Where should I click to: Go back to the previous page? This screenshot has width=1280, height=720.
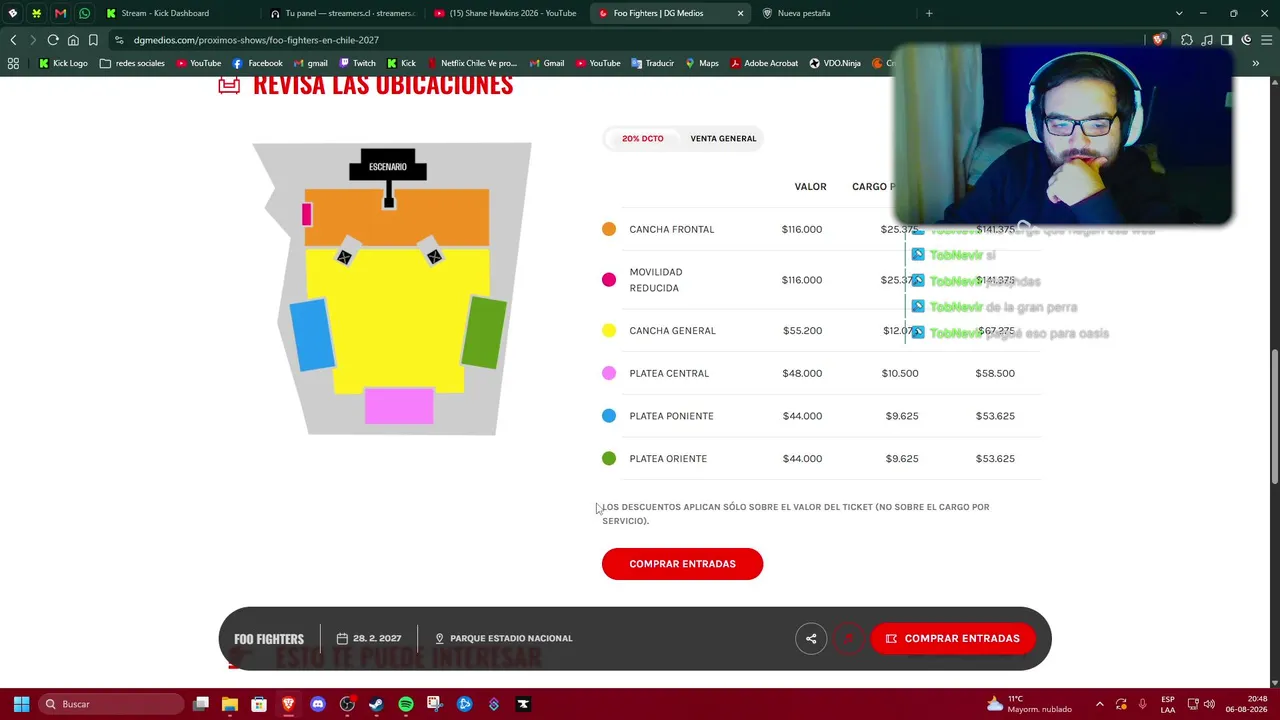click(13, 40)
